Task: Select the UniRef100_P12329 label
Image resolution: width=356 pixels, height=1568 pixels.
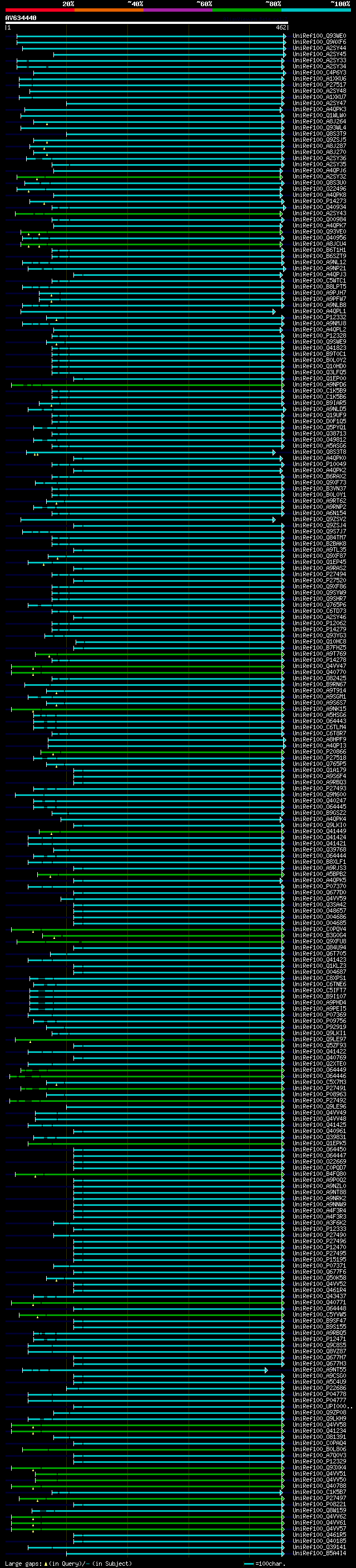Action: [x=319, y=1461]
